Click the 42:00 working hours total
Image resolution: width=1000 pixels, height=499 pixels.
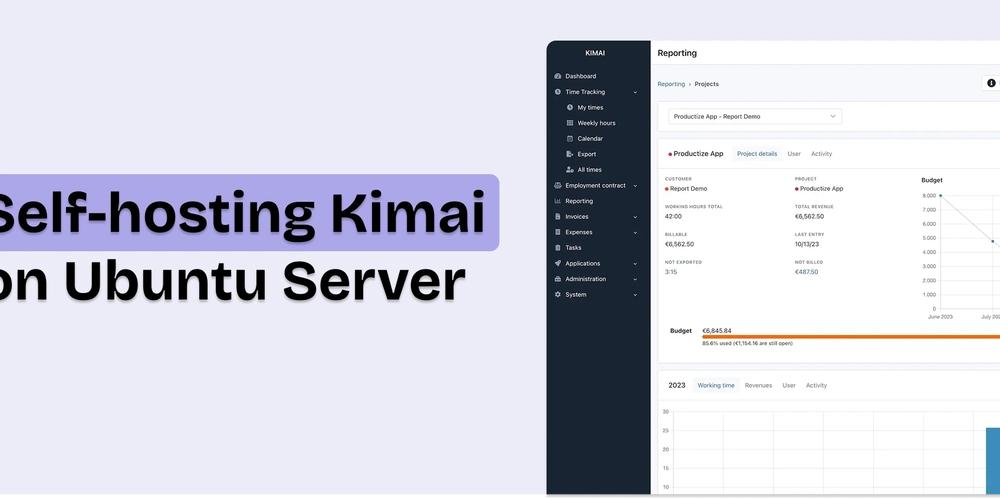tap(673, 216)
